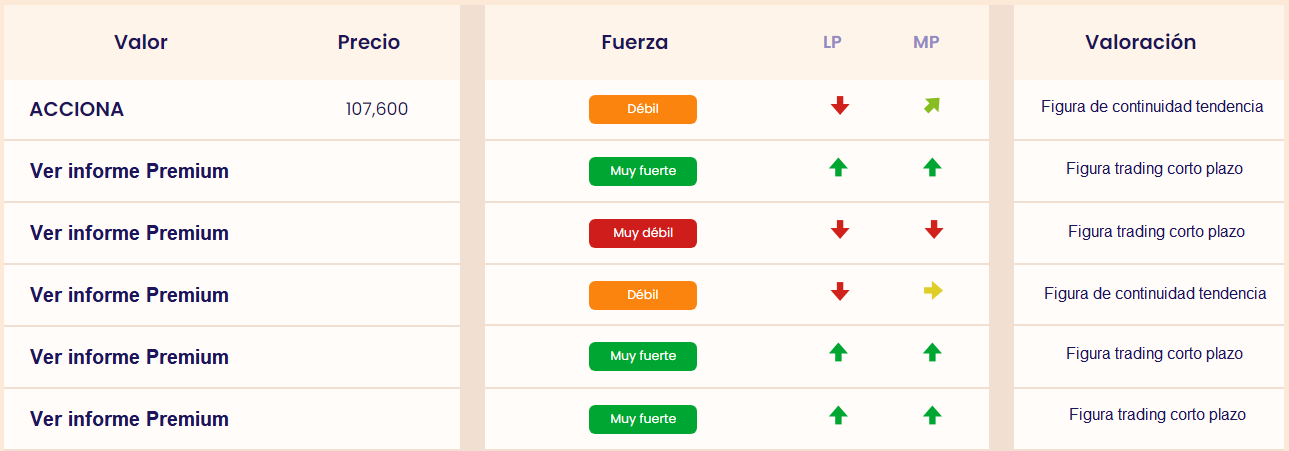1289x451 pixels.
Task: Select the first Muy fuerte green badge
Action: pos(643,171)
